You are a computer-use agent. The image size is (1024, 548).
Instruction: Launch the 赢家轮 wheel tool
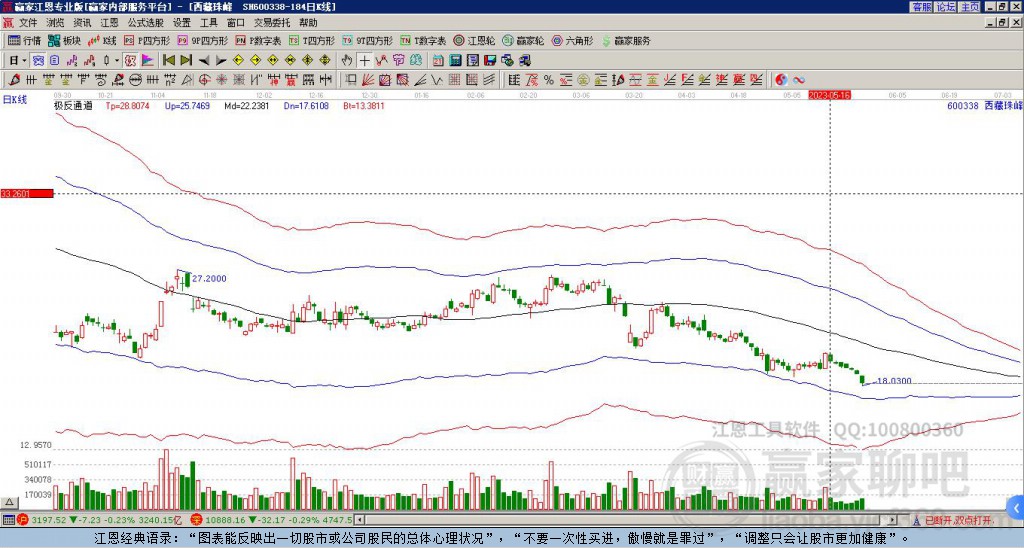pos(523,40)
